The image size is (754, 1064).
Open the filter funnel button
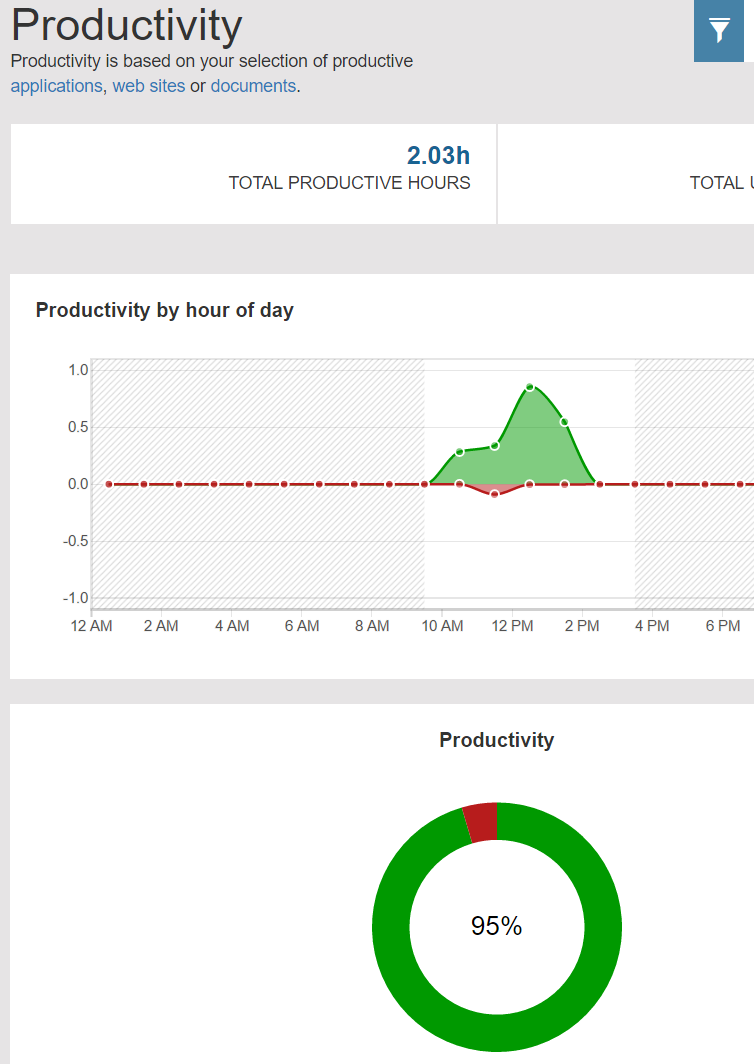pyautogui.click(x=719, y=31)
